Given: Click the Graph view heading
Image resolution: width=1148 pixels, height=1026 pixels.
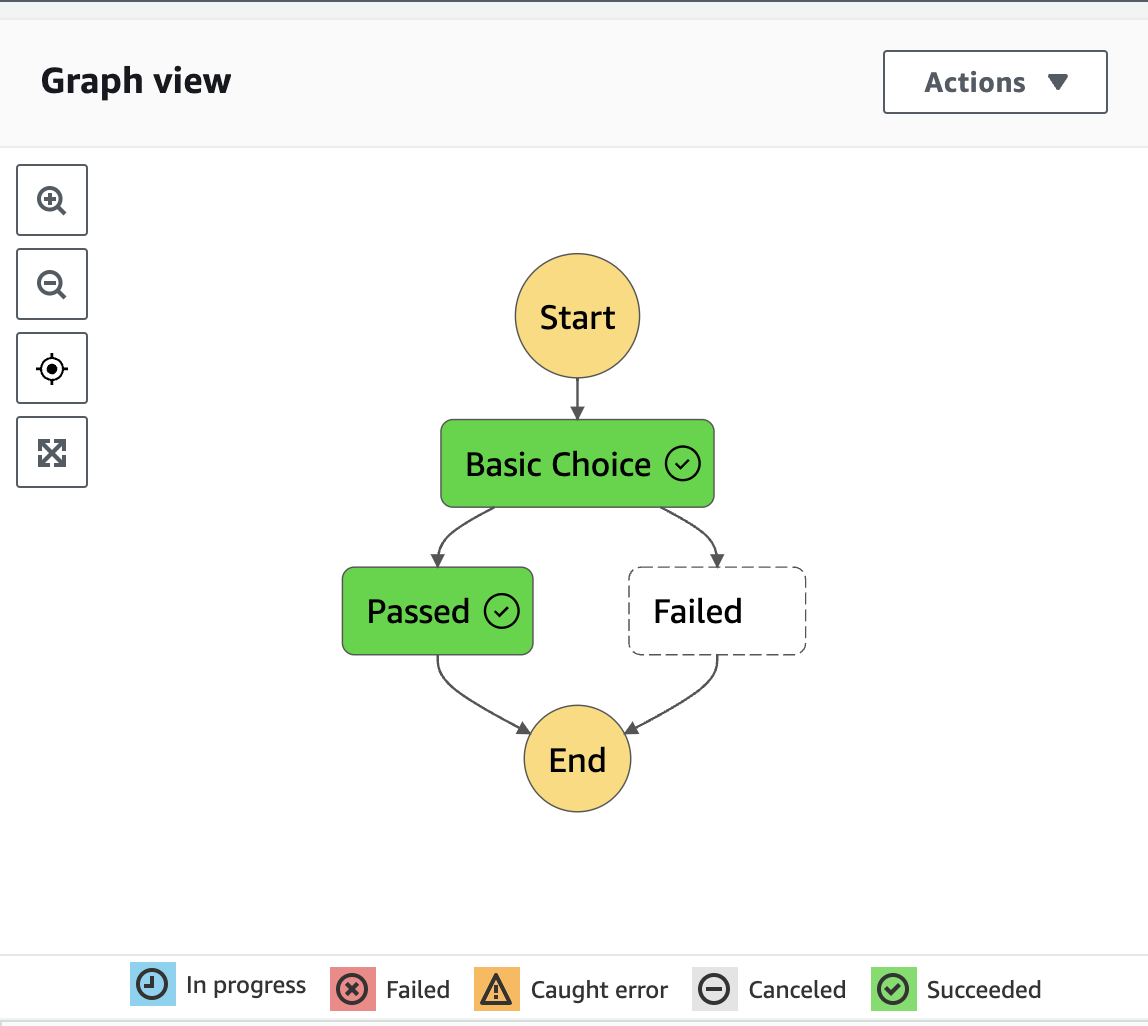Looking at the screenshot, I should pyautogui.click(x=136, y=81).
